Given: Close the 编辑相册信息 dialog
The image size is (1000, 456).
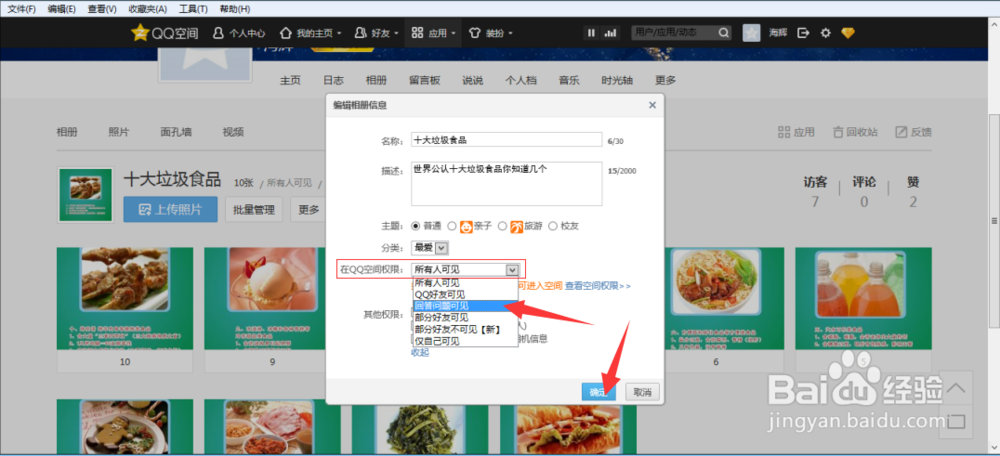Looking at the screenshot, I should tap(652, 105).
